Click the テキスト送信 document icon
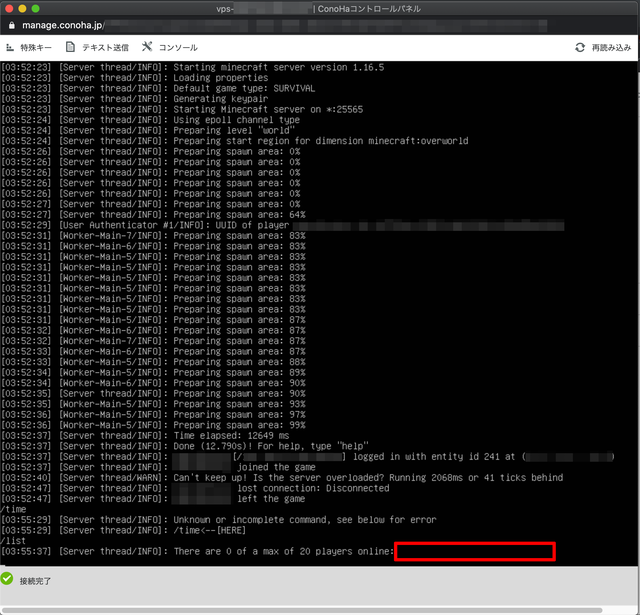Screen dimensions: 640x615 (70, 47)
